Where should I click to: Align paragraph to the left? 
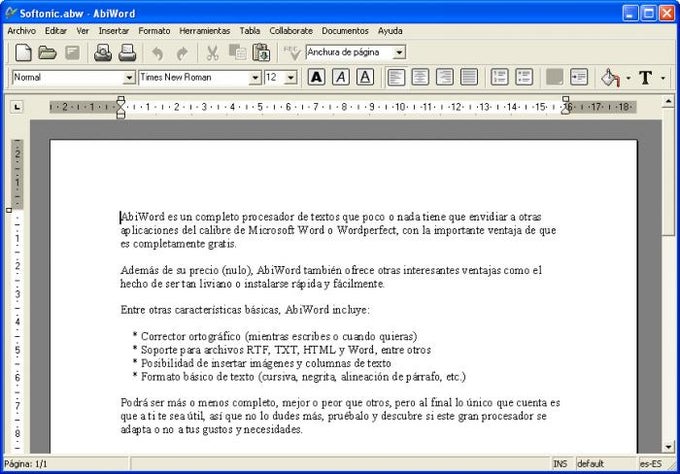(396, 77)
